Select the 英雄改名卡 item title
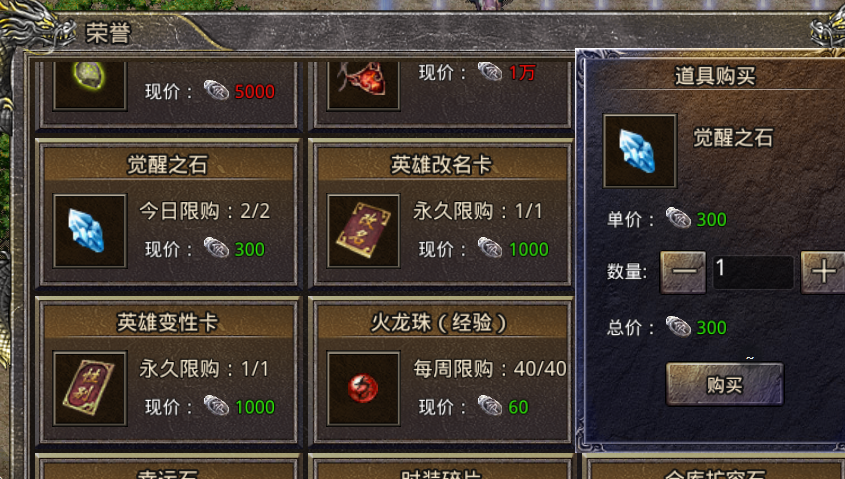Screen dimensions: 845x479 441,165
